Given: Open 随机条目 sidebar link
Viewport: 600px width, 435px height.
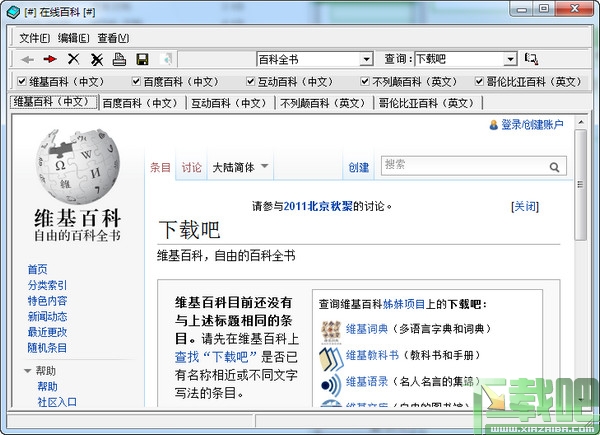Looking at the screenshot, I should click(47, 348).
